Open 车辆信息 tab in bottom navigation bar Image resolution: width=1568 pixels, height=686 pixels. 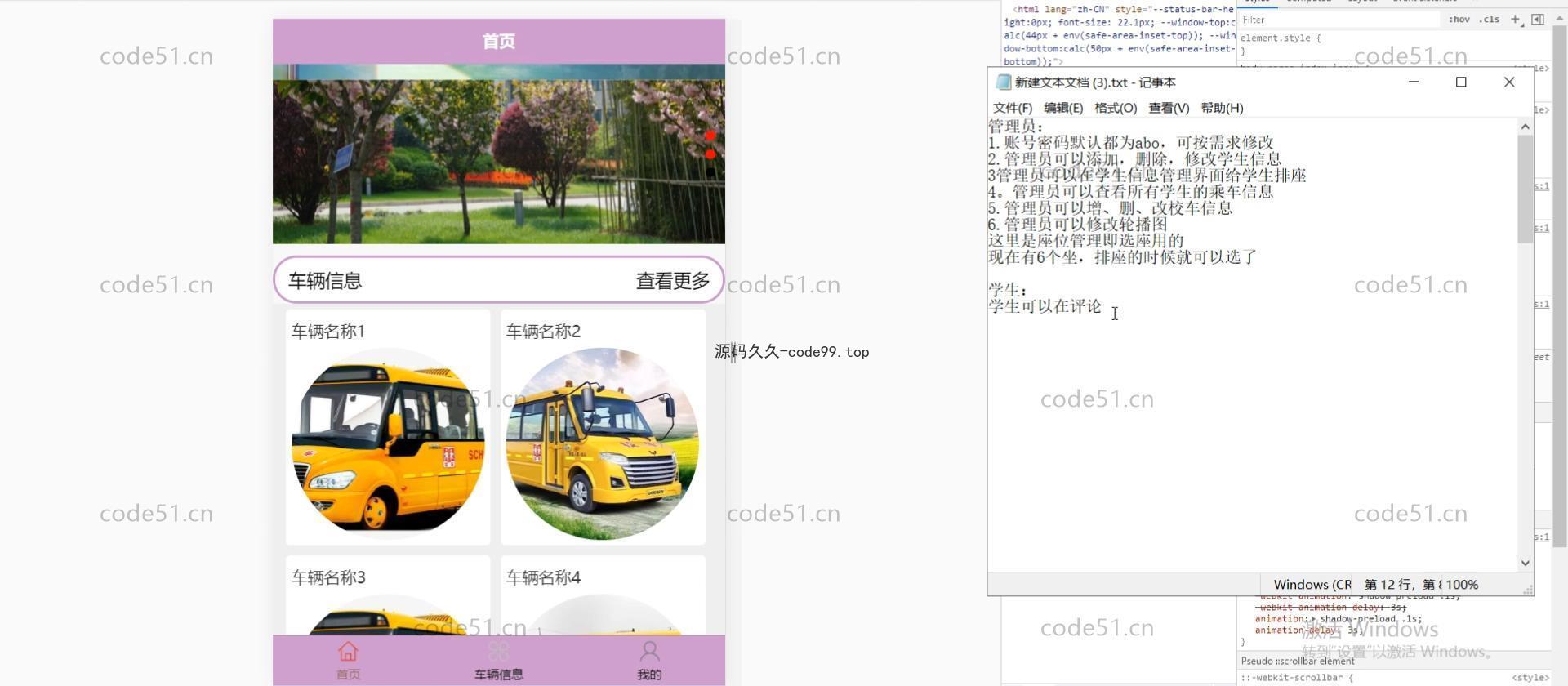click(498, 661)
